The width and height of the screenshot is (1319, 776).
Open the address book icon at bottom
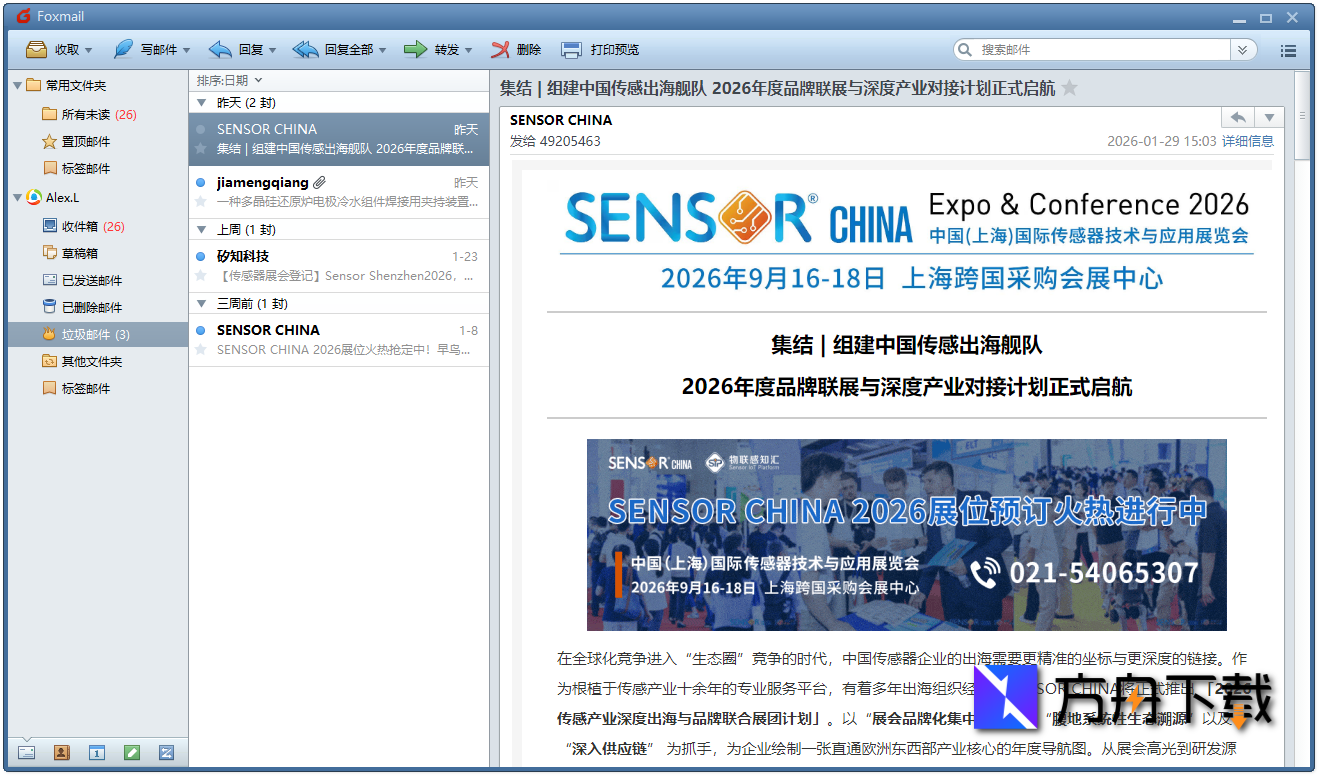(61, 751)
